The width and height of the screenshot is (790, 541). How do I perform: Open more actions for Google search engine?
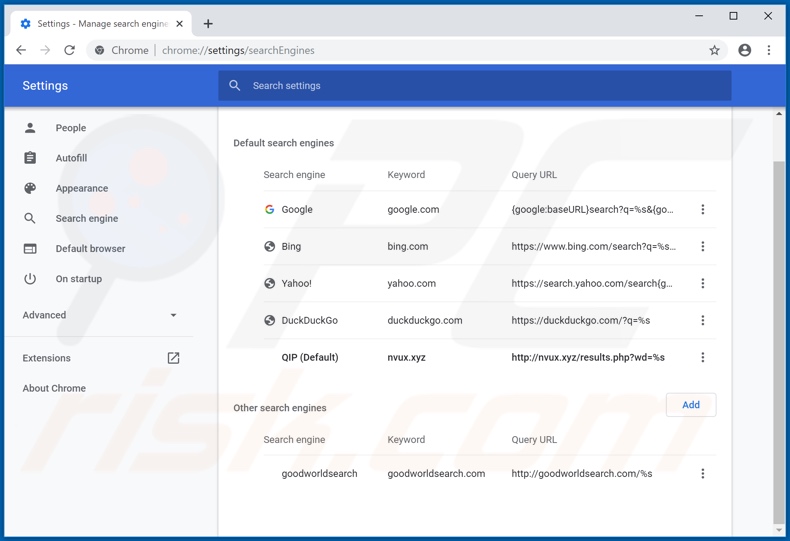pos(702,210)
